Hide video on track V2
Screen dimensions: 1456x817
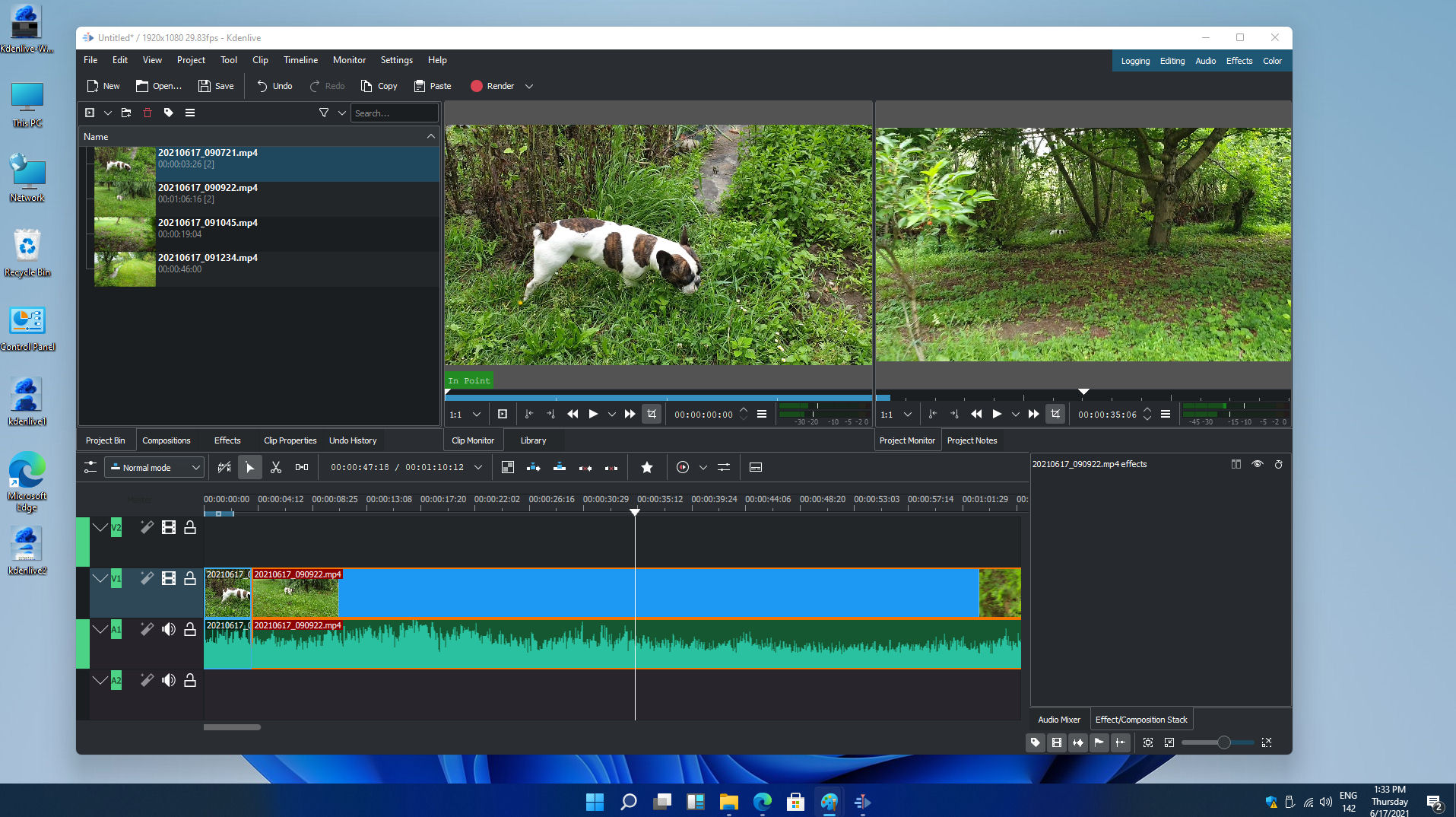coord(169,527)
